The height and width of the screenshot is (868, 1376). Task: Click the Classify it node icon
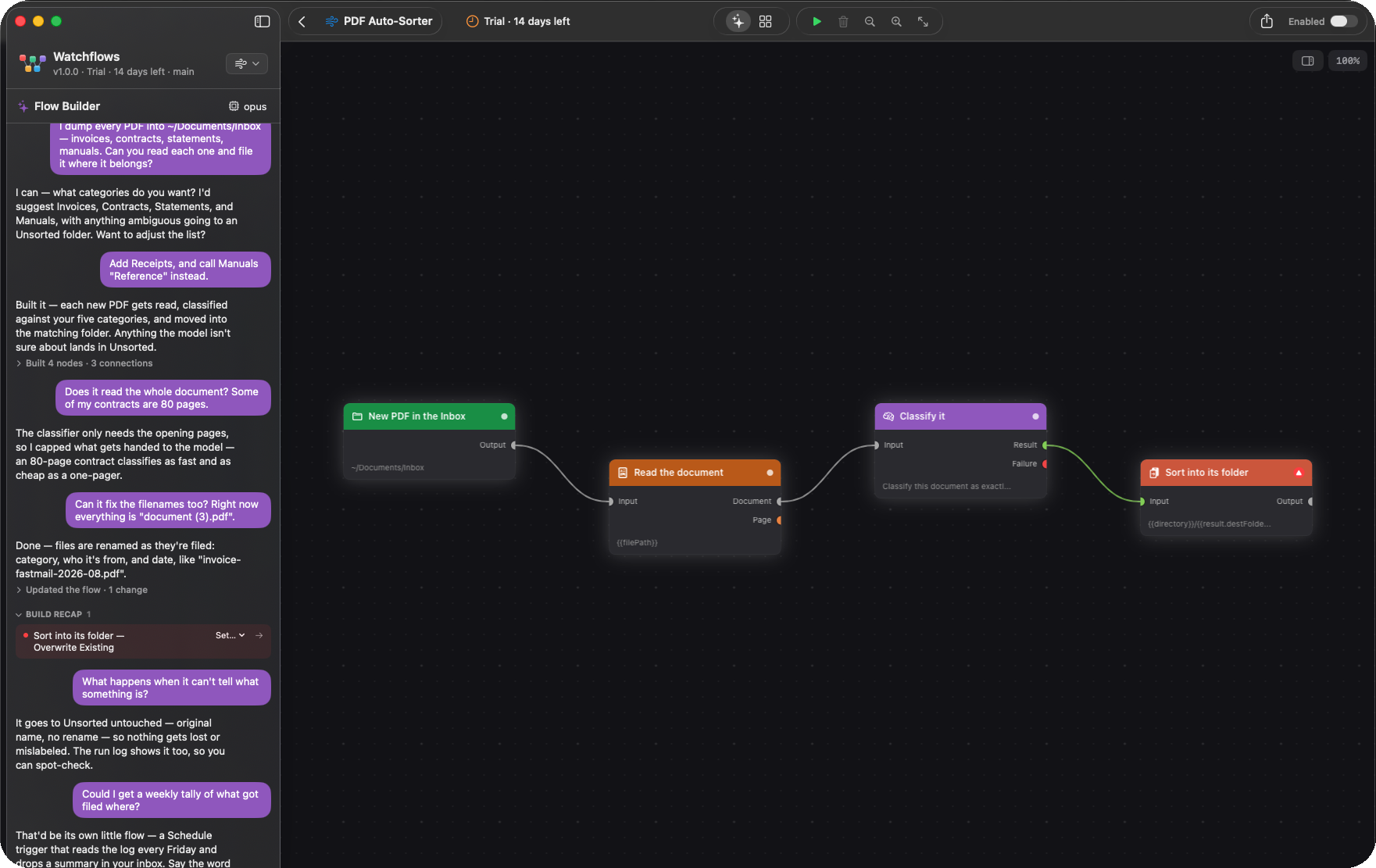tap(888, 416)
